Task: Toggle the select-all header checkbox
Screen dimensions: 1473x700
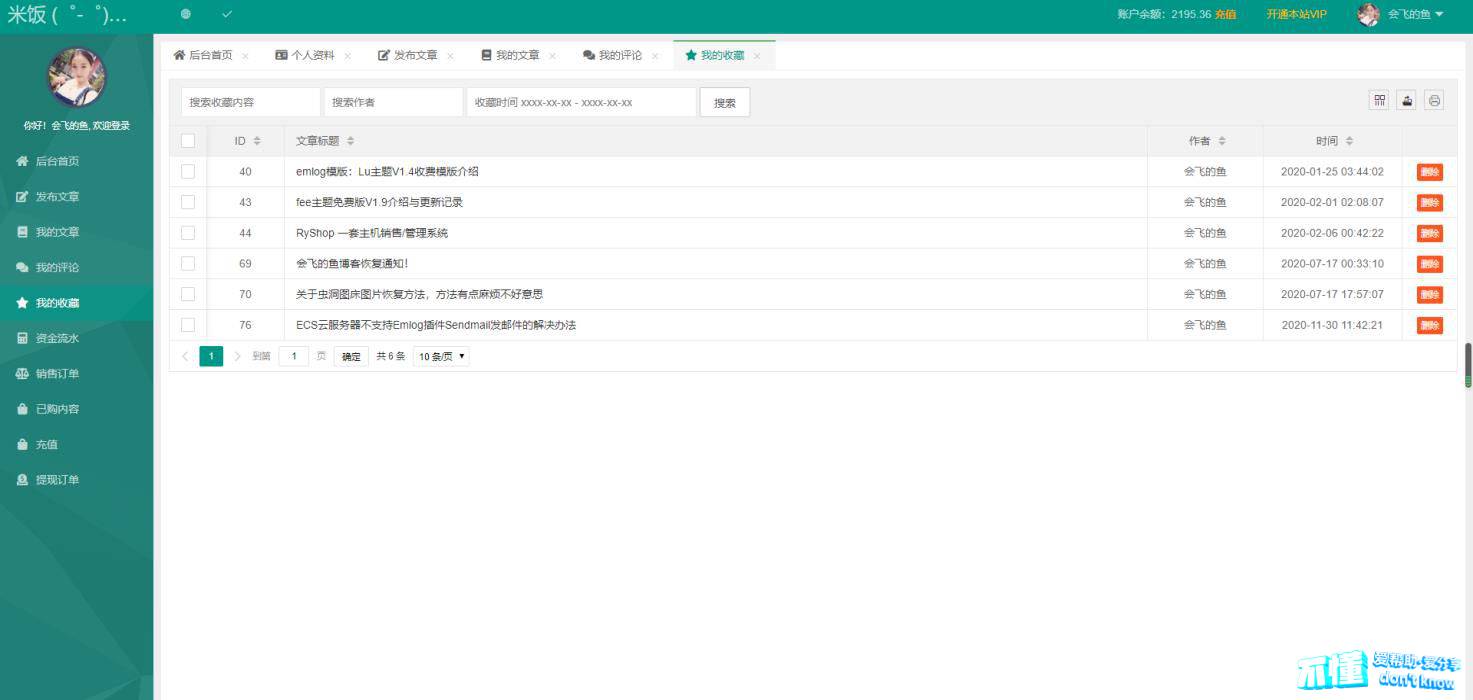Action: (188, 141)
